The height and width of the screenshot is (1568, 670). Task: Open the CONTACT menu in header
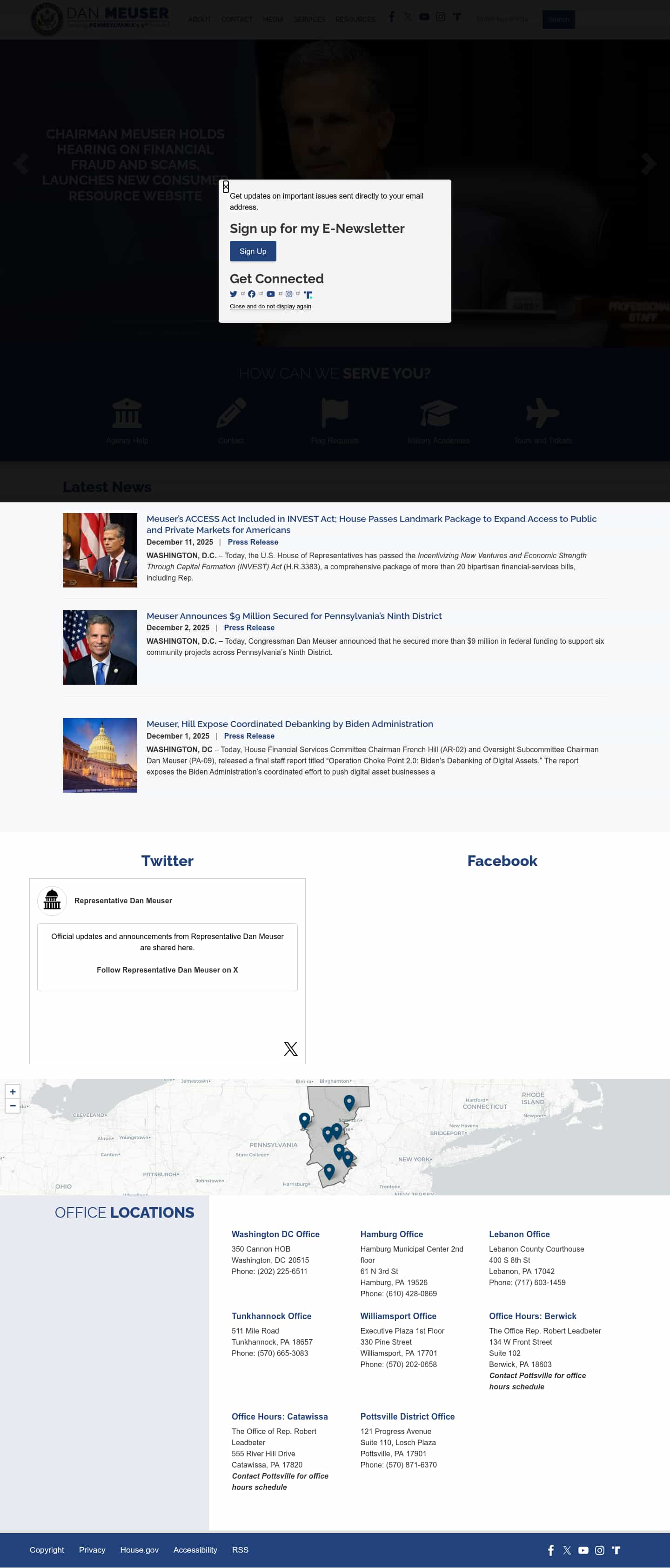(x=237, y=20)
